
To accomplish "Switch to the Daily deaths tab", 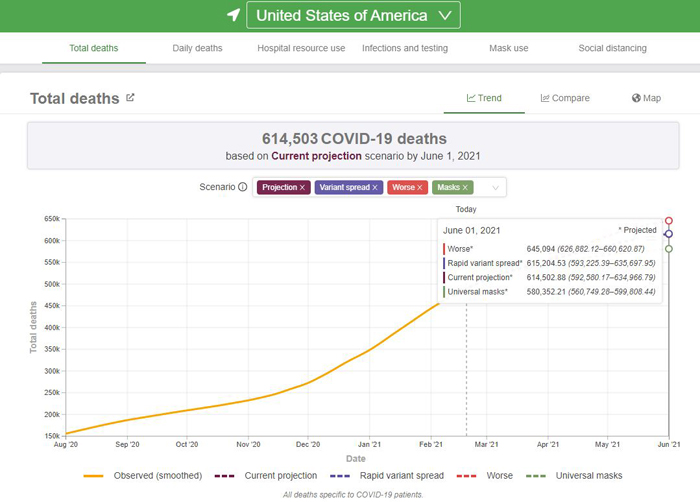I will 197,48.
